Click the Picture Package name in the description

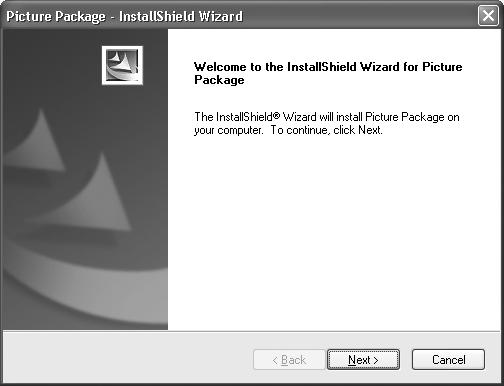[405, 117]
